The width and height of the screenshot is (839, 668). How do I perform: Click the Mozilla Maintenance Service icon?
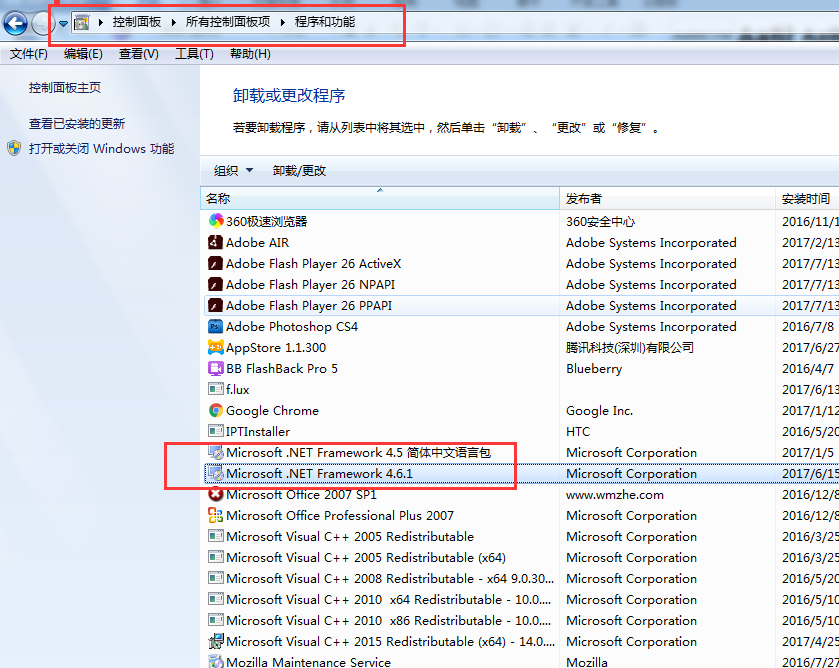click(x=216, y=662)
